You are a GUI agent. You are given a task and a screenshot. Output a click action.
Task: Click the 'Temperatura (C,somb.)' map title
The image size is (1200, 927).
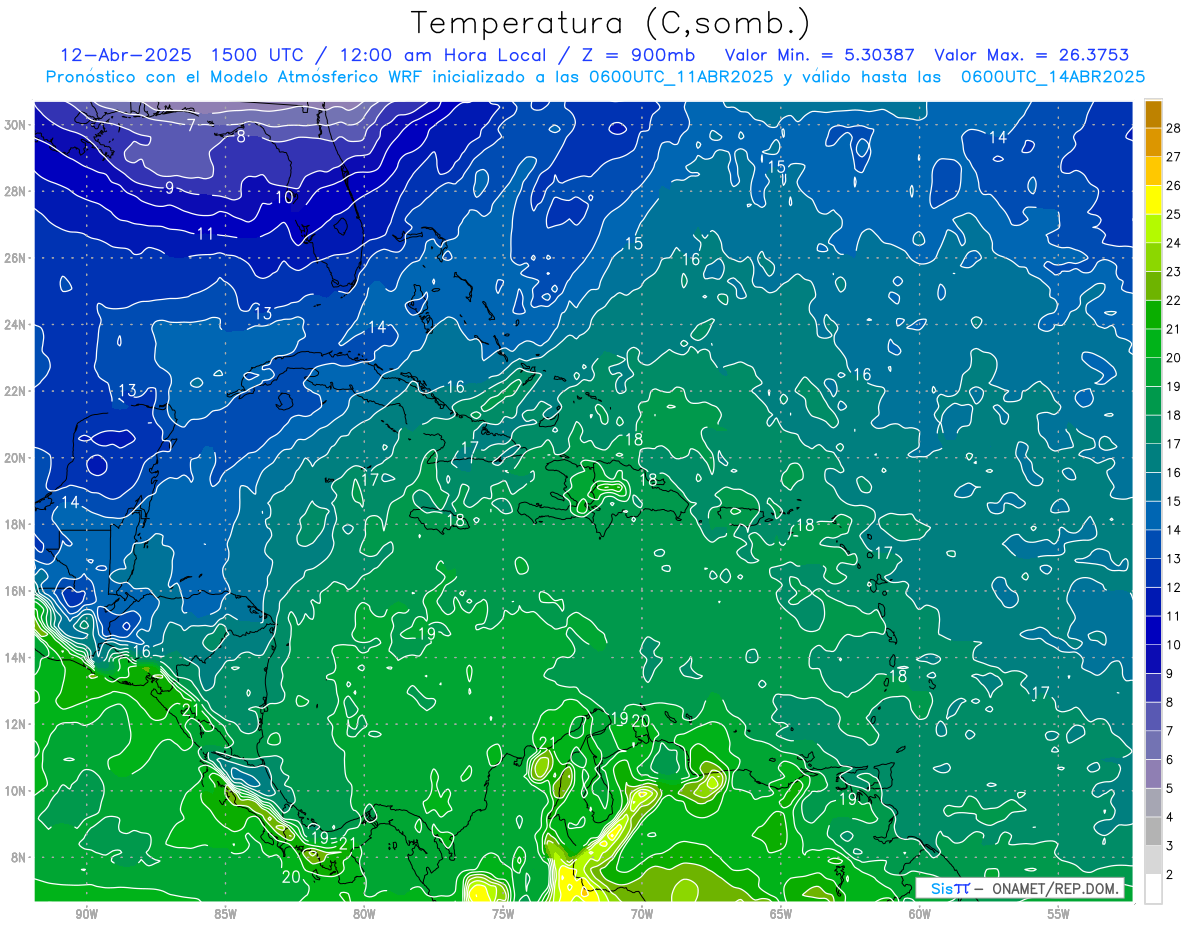[x=611, y=23]
